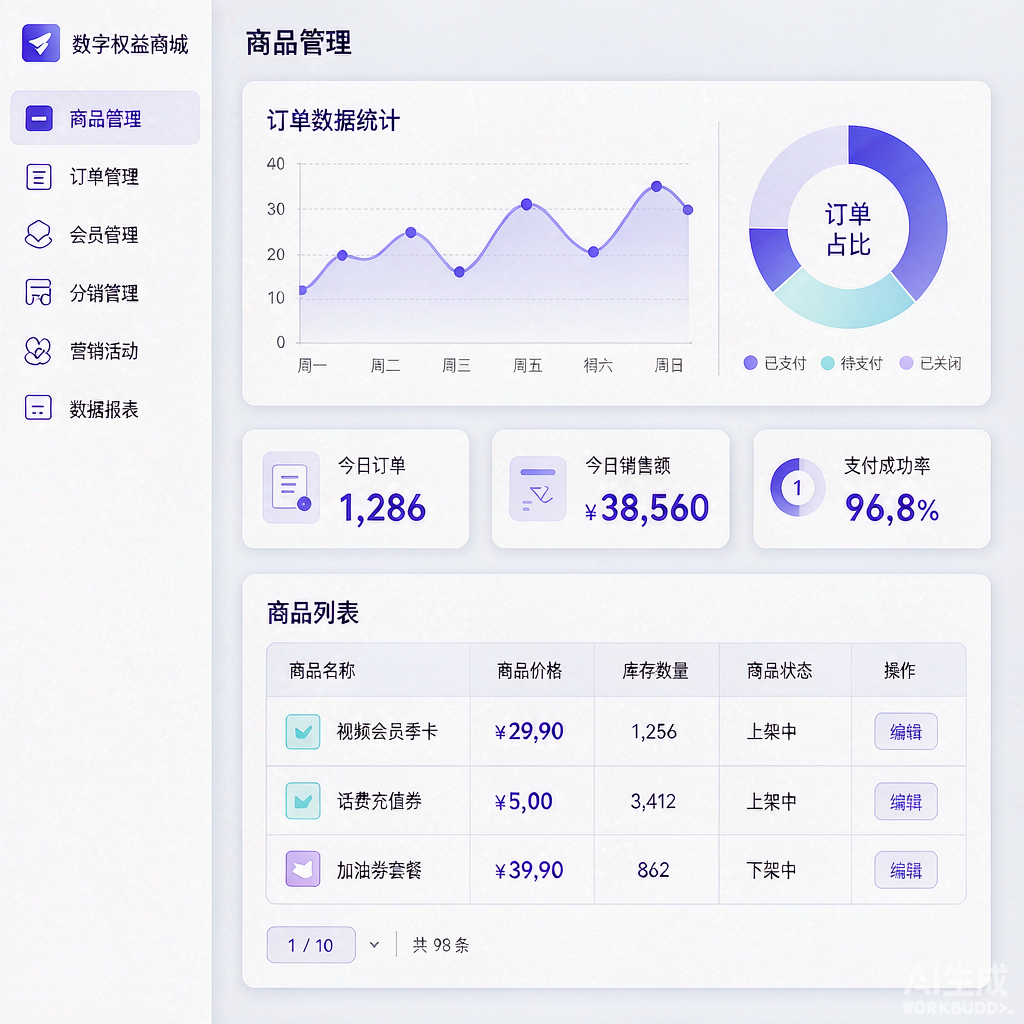Image resolution: width=1024 pixels, height=1024 pixels.
Task: Click the 数字权益商城 logo icon
Action: 40,43
